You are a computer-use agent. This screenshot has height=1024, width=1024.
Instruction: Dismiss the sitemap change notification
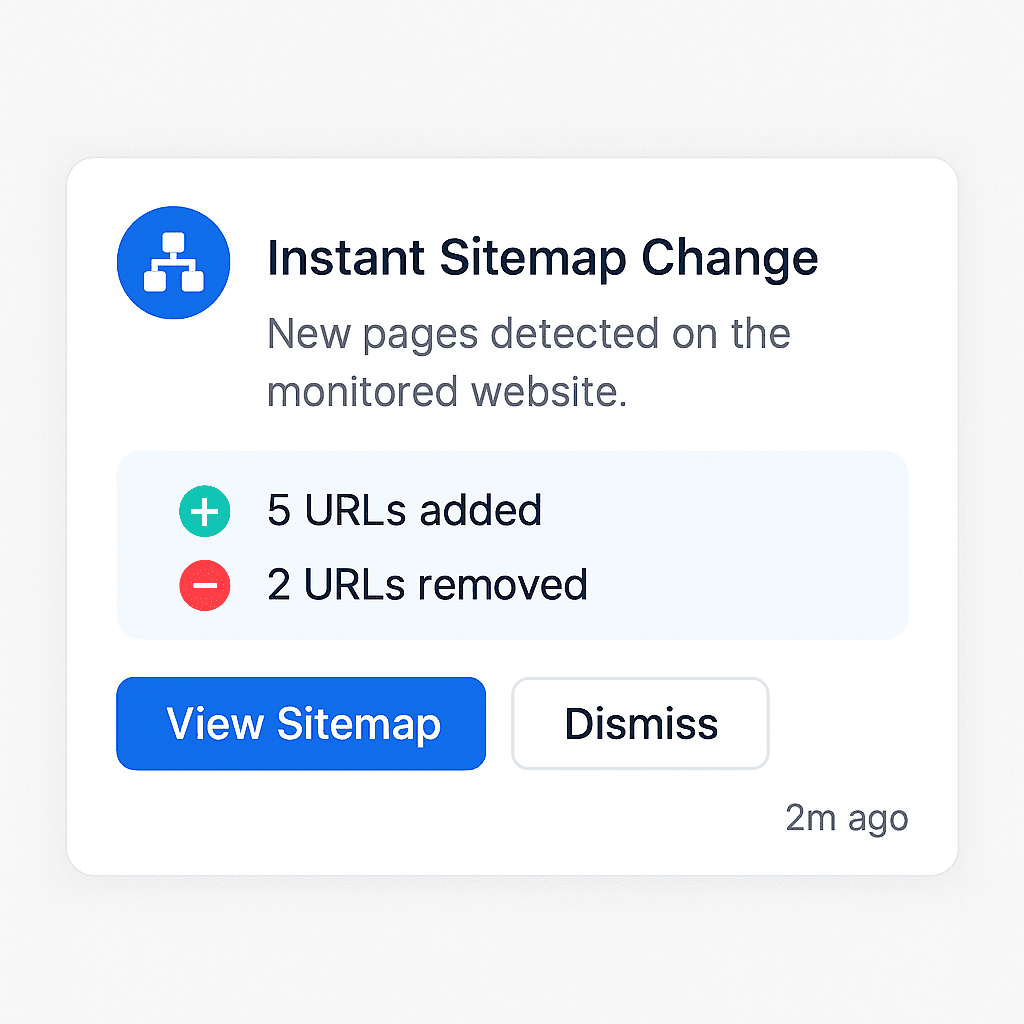(639, 723)
